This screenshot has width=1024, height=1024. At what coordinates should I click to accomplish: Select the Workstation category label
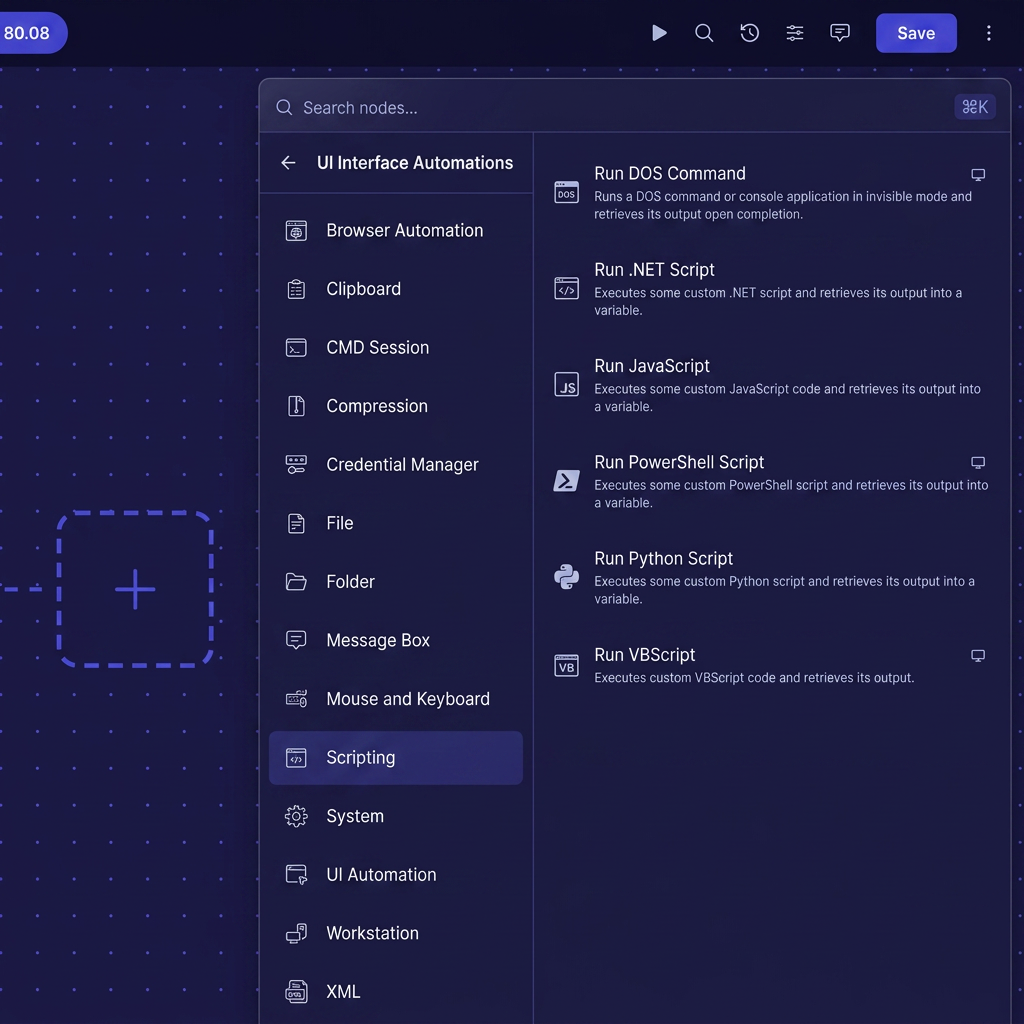tap(372, 933)
